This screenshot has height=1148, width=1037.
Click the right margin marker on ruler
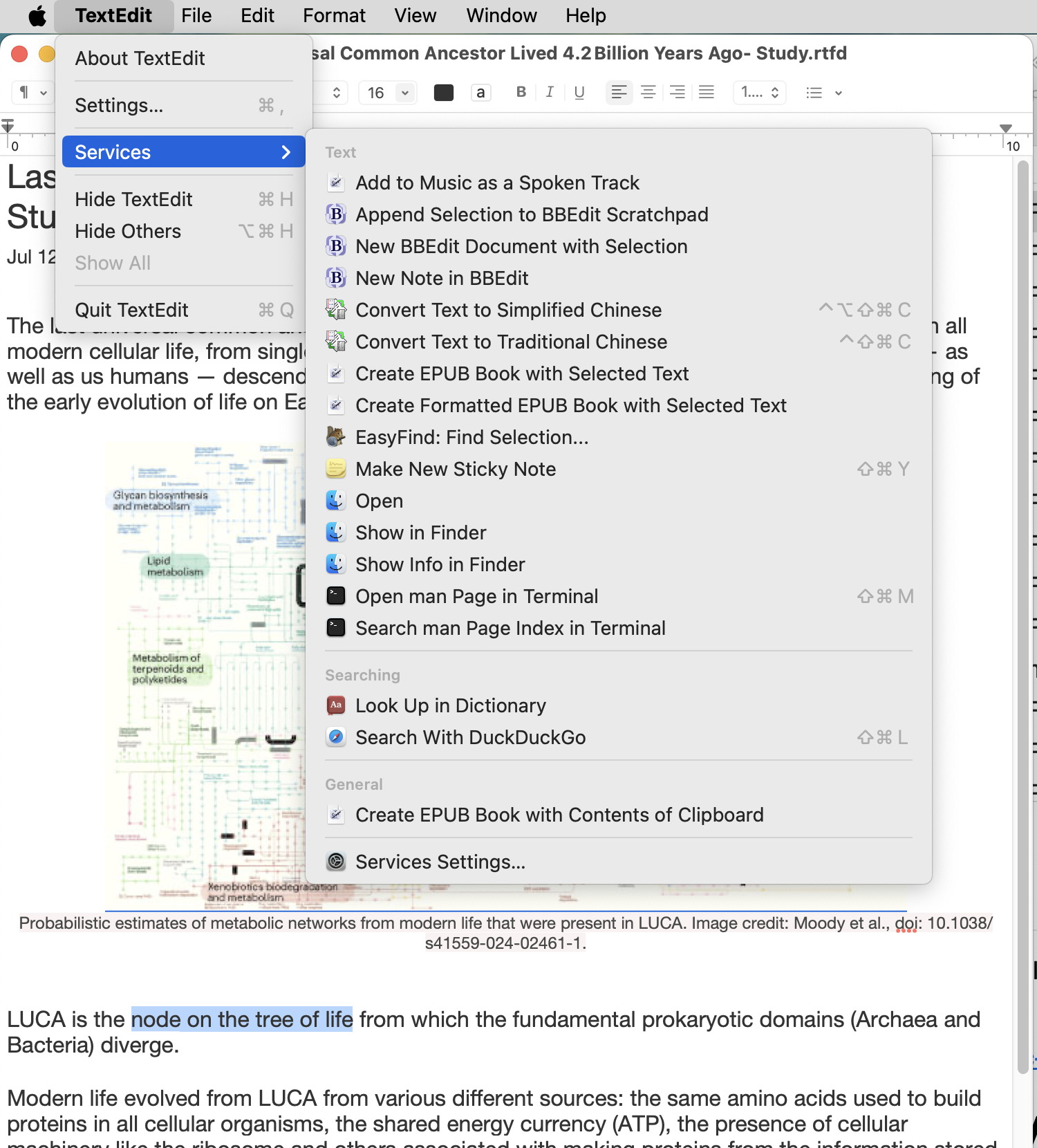[1006, 128]
